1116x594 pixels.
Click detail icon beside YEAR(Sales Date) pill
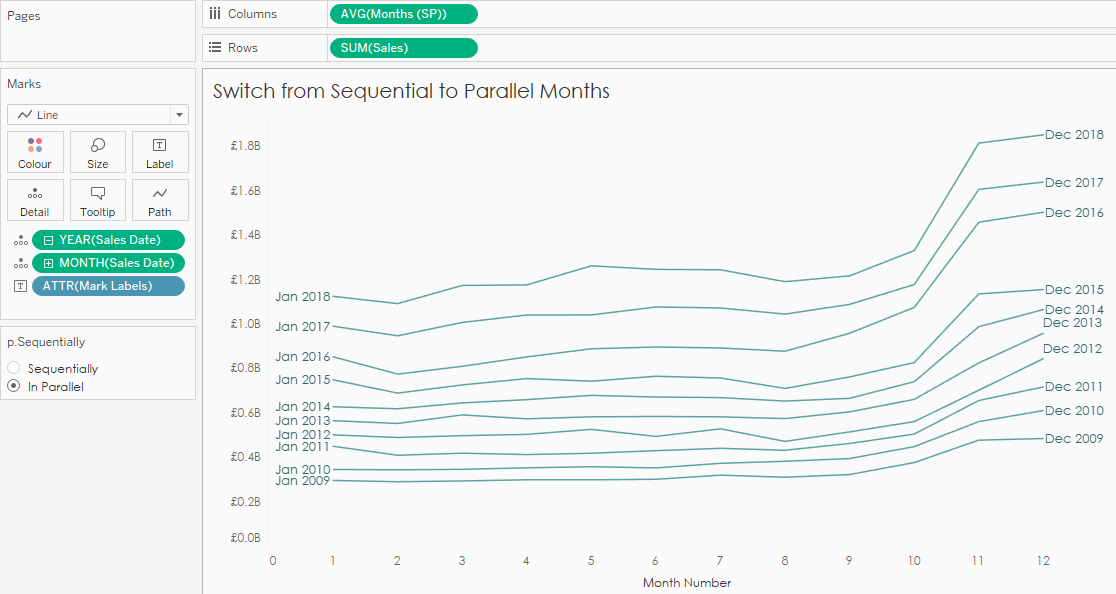(x=20, y=240)
